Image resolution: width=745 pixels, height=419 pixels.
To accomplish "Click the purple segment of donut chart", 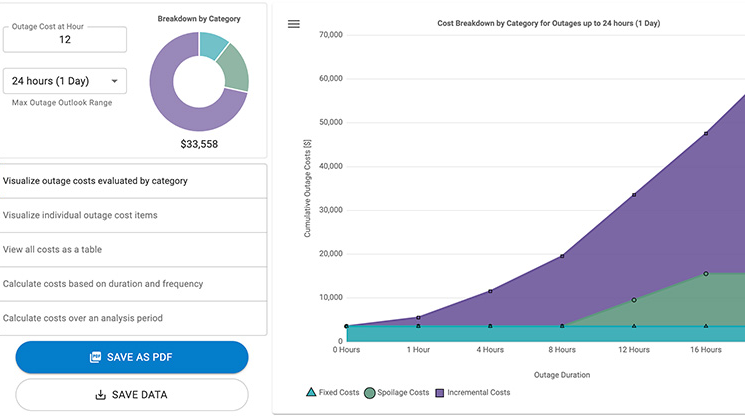I will [180, 115].
